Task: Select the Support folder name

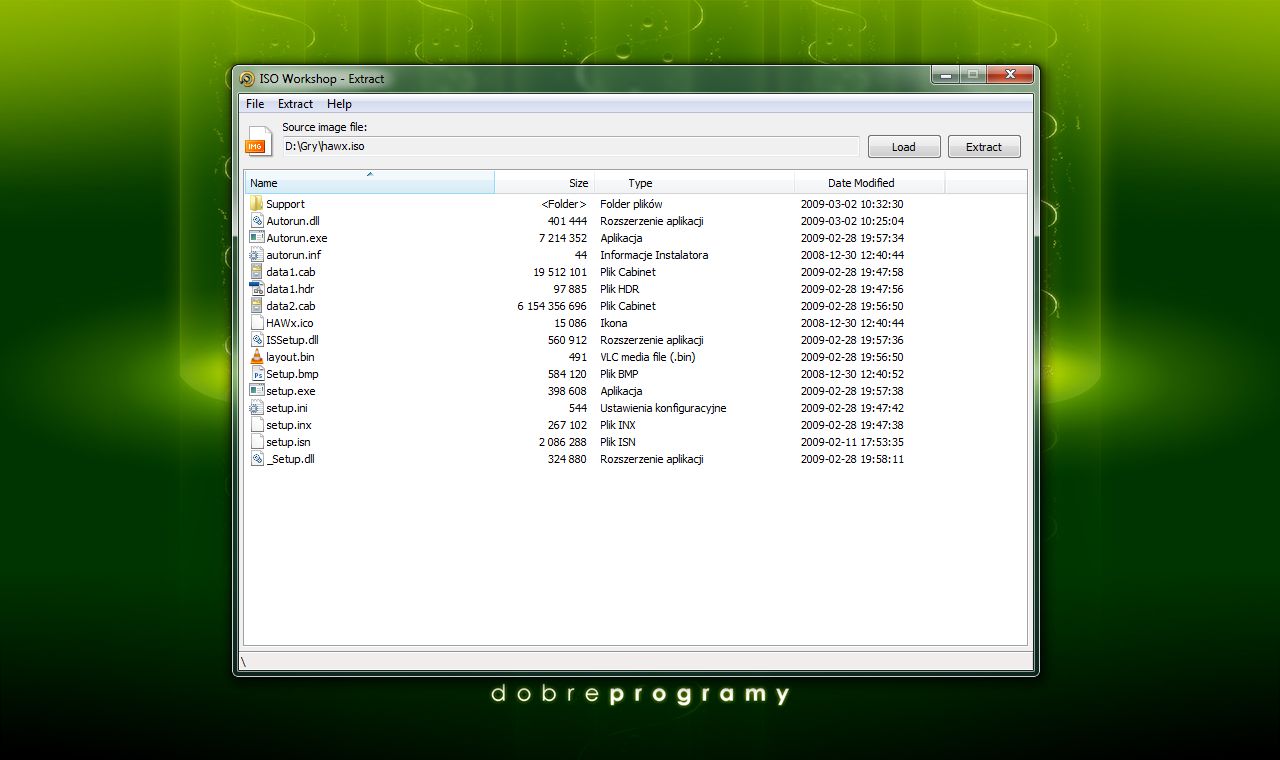Action: coord(285,204)
